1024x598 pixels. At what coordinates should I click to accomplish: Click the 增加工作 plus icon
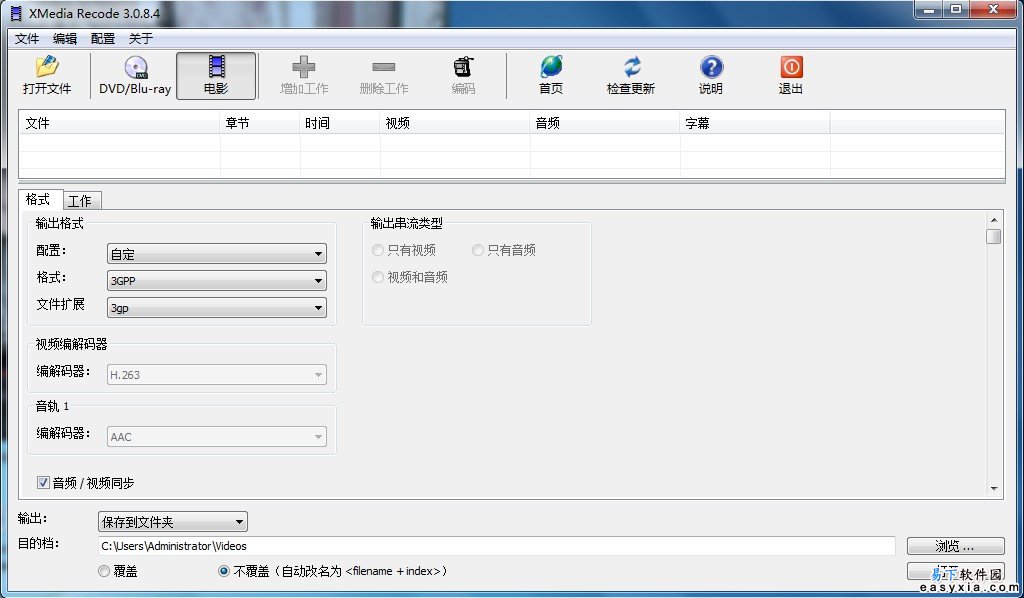click(x=304, y=76)
